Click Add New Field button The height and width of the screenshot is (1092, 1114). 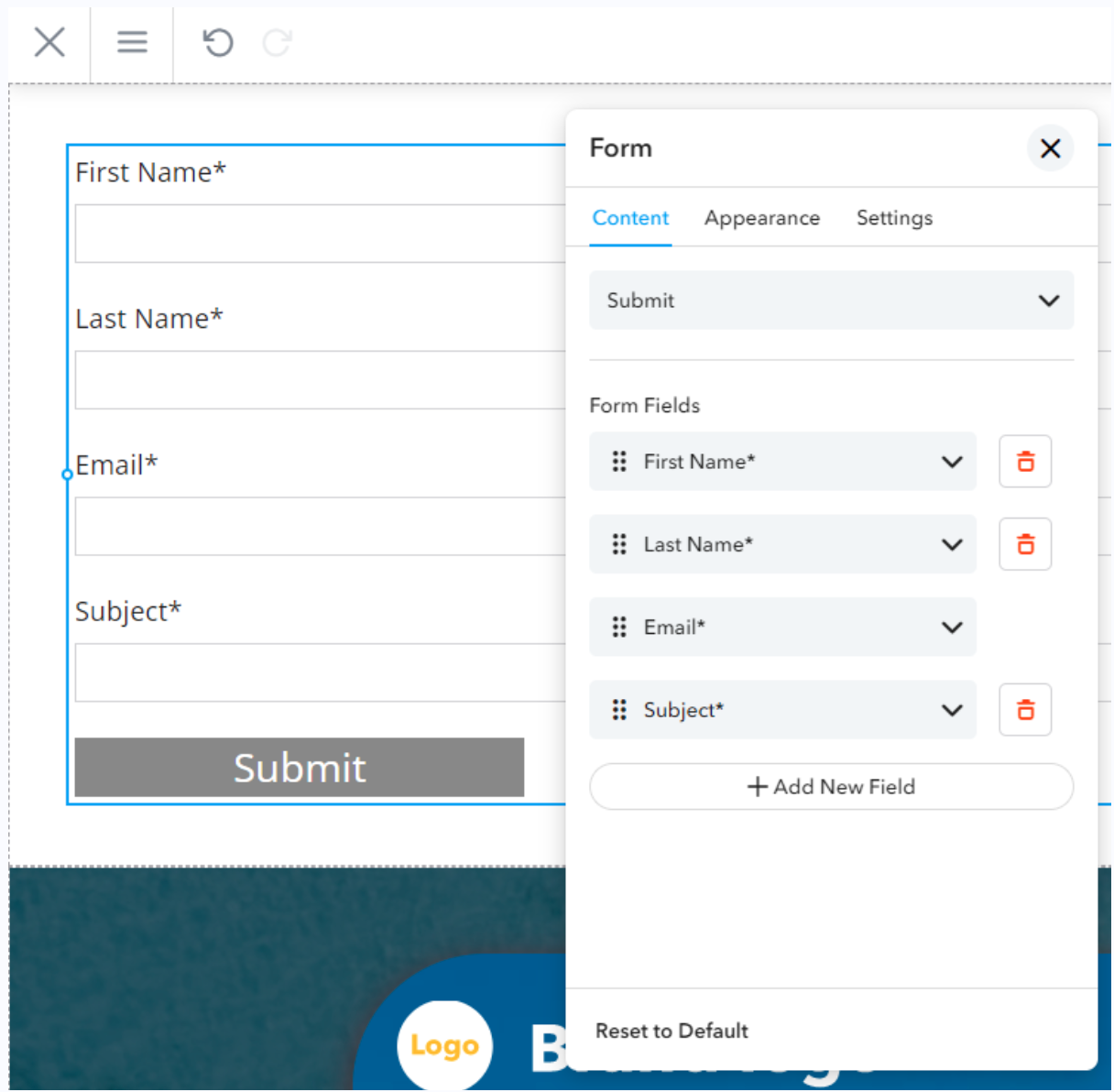pyautogui.click(x=831, y=787)
